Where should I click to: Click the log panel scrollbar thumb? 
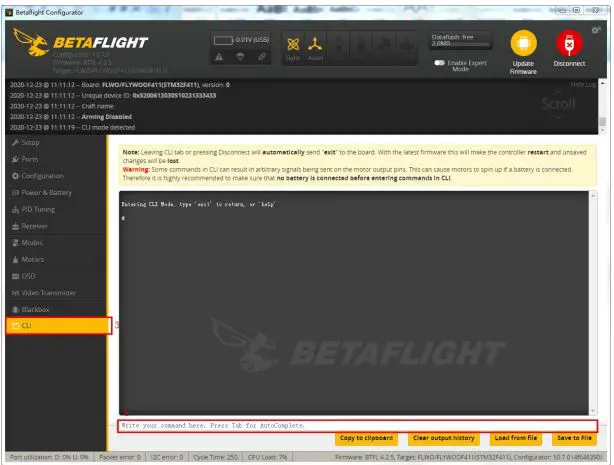(603, 122)
